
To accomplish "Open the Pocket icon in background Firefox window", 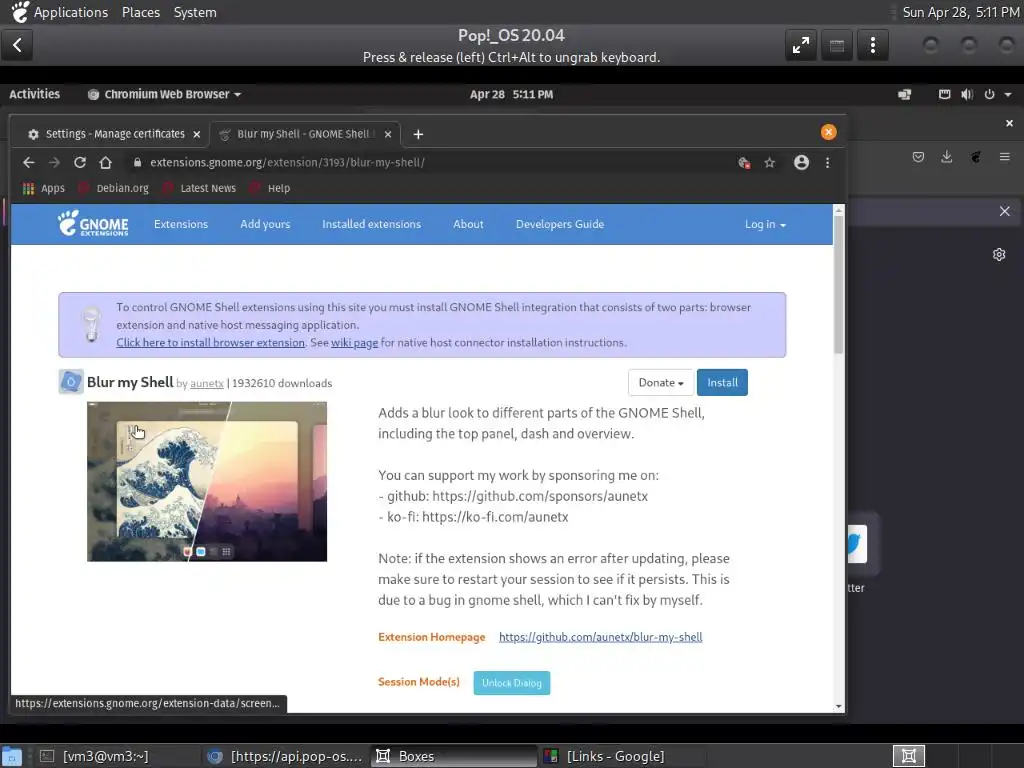I will (918, 157).
